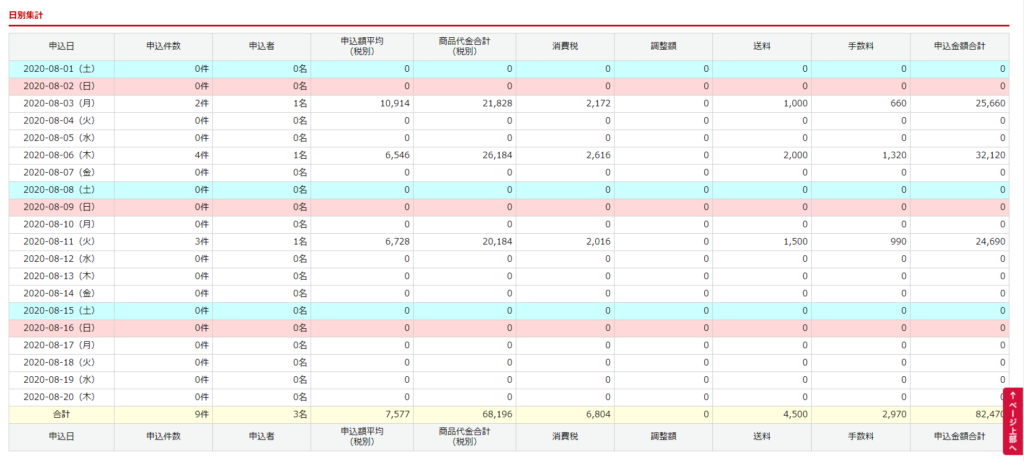This screenshot has width=1024, height=461.
Task: Click the top 申込日 column header
Action: pyautogui.click(x=61, y=47)
